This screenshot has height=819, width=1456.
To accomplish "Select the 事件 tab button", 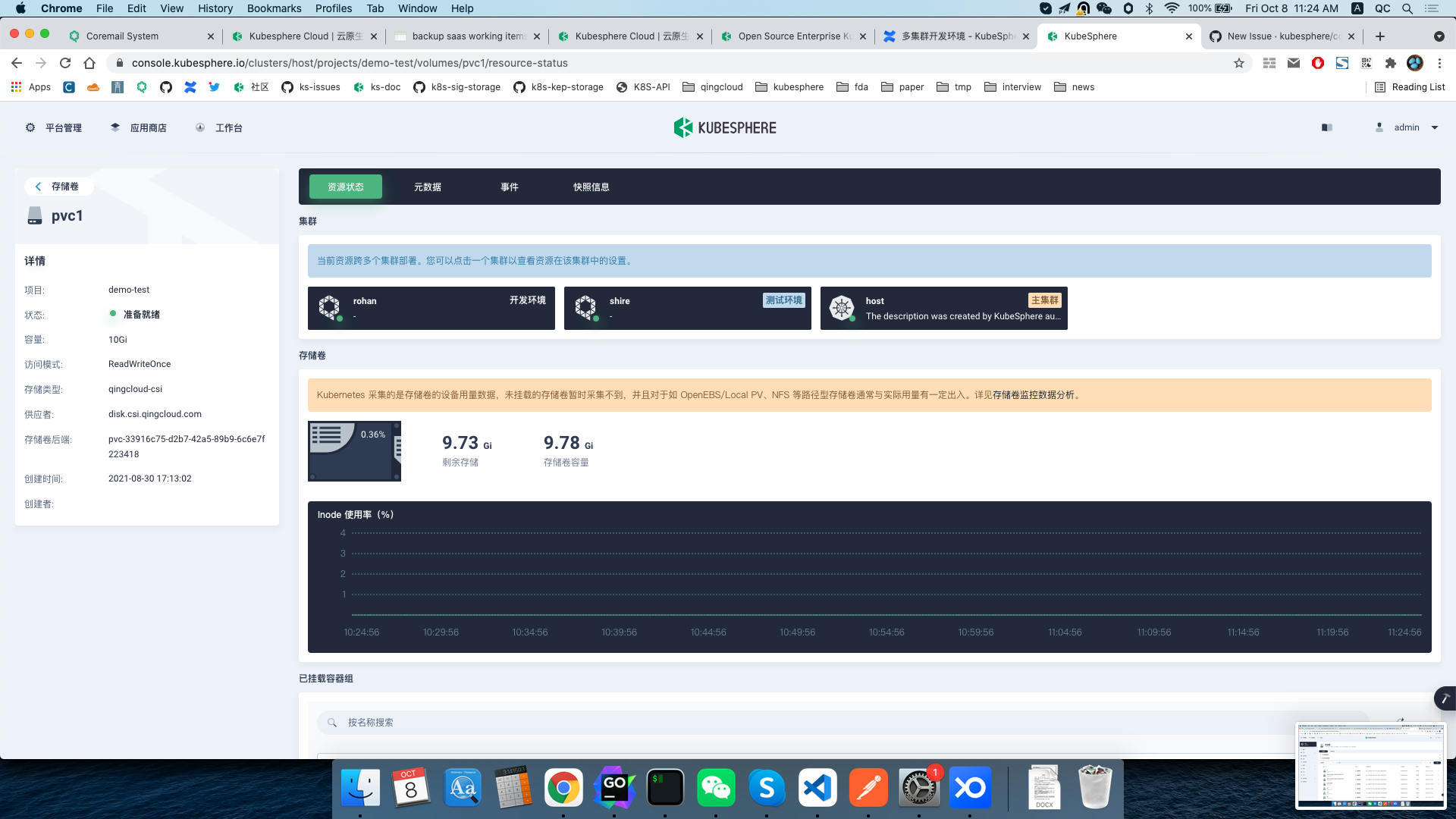I will pos(509,187).
